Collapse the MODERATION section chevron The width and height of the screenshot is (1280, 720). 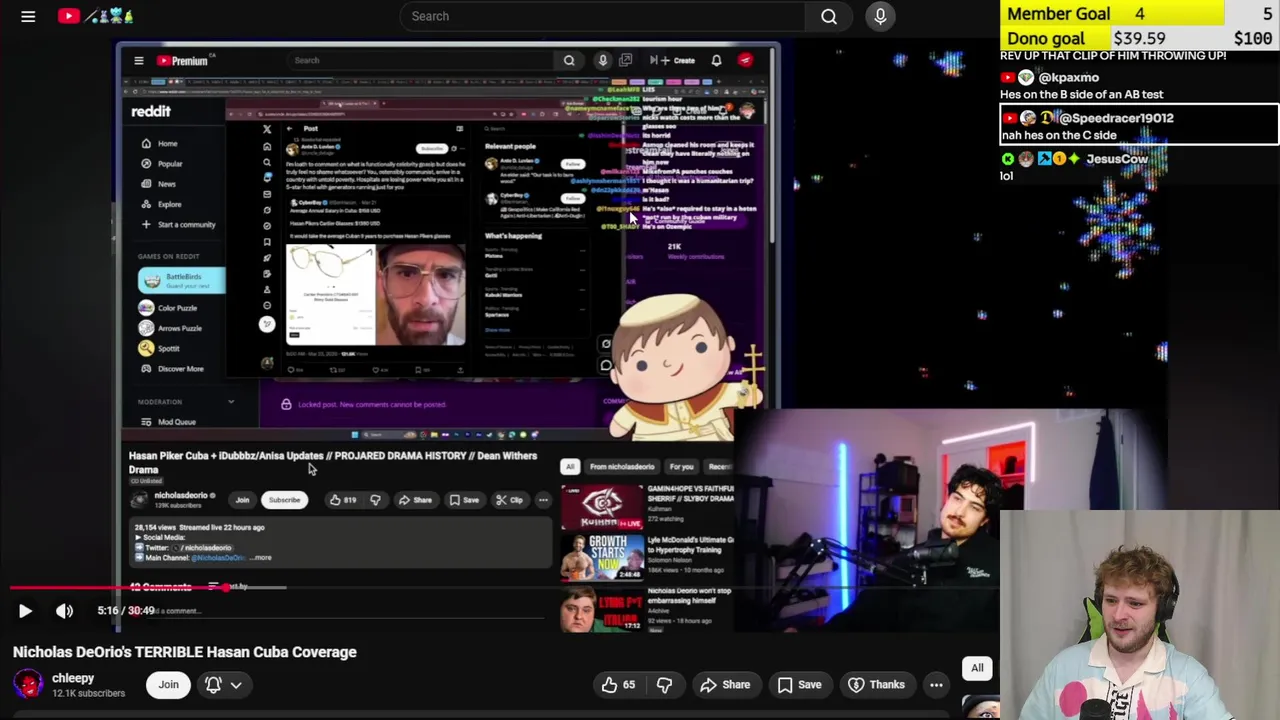coord(231,402)
